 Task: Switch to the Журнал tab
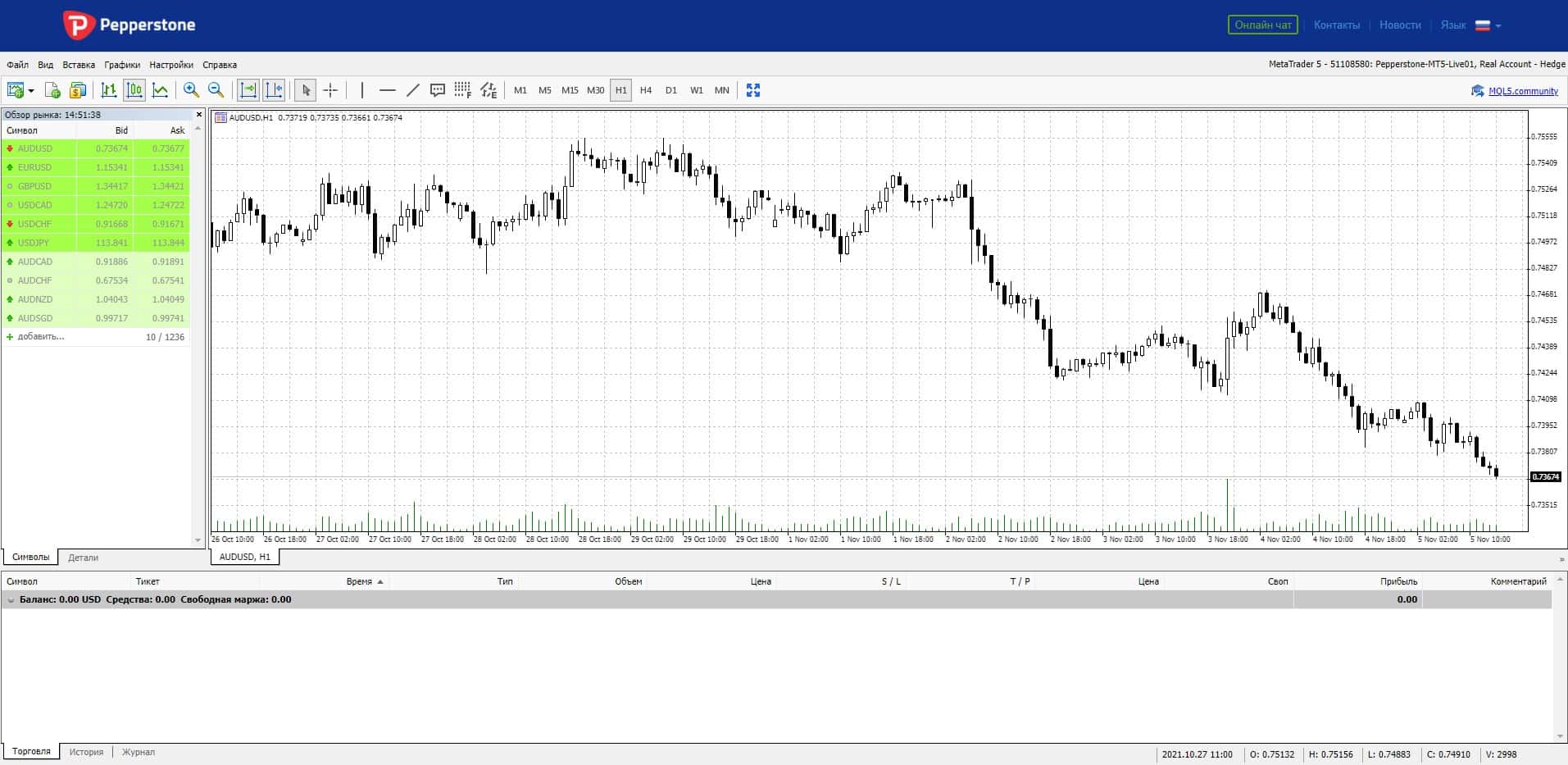pyautogui.click(x=139, y=752)
